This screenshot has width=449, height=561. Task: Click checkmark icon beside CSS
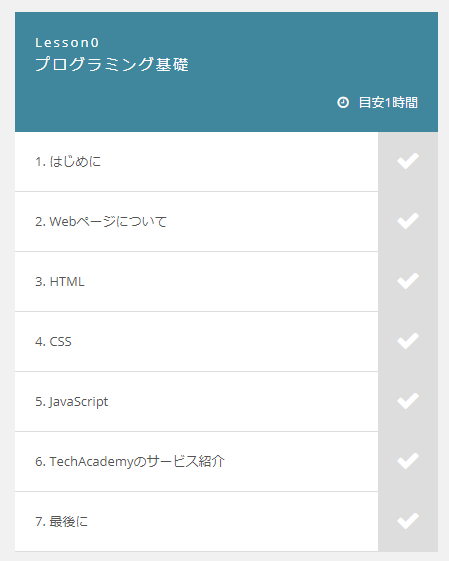(x=408, y=341)
